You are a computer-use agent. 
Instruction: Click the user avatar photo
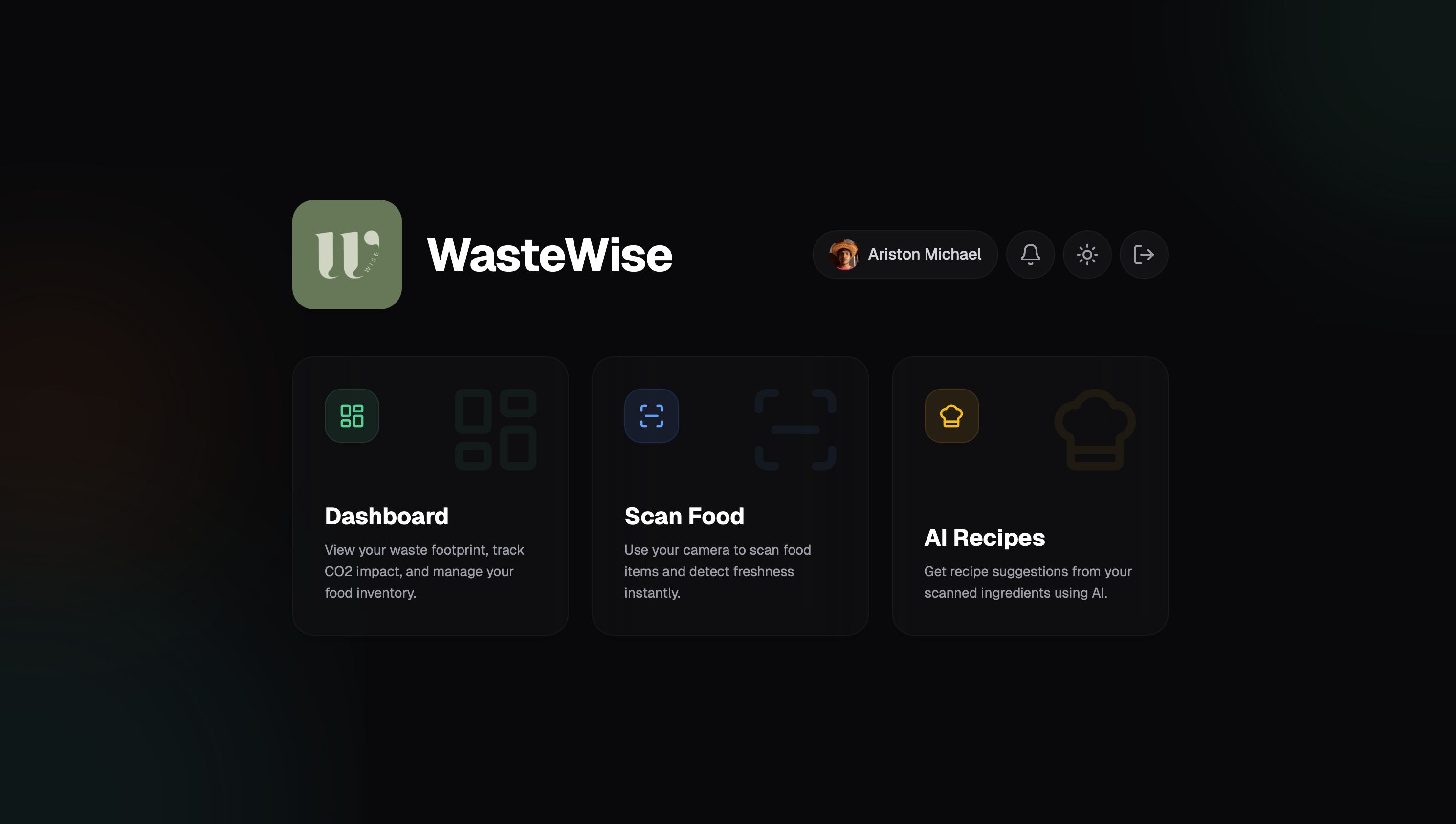pyautogui.click(x=843, y=254)
